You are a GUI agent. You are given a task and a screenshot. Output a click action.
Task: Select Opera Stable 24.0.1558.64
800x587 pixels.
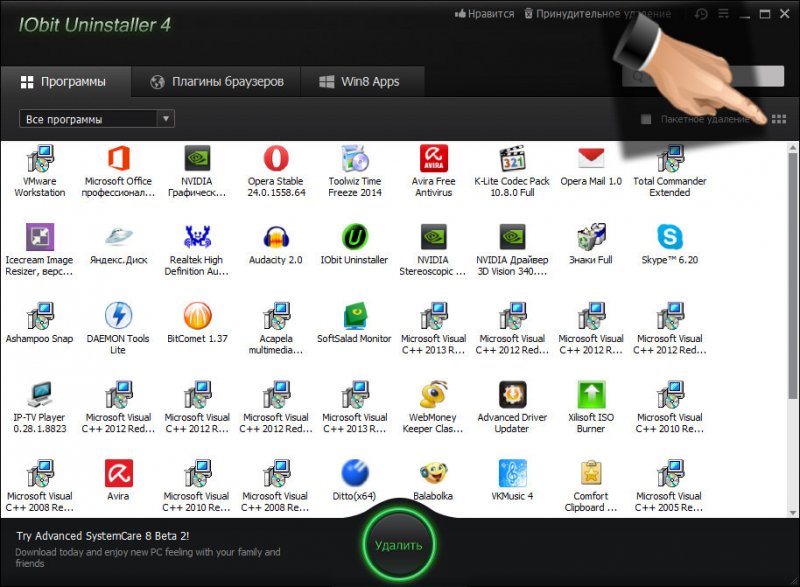click(276, 171)
